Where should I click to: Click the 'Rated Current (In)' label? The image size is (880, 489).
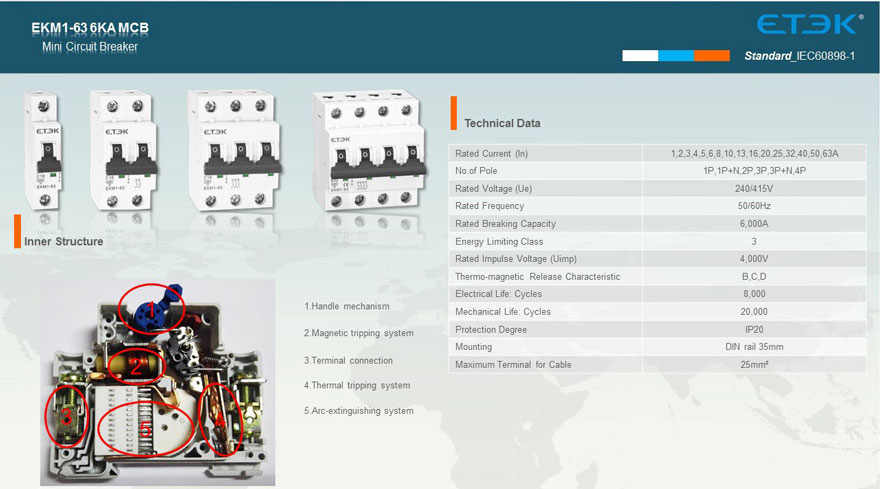(x=491, y=153)
